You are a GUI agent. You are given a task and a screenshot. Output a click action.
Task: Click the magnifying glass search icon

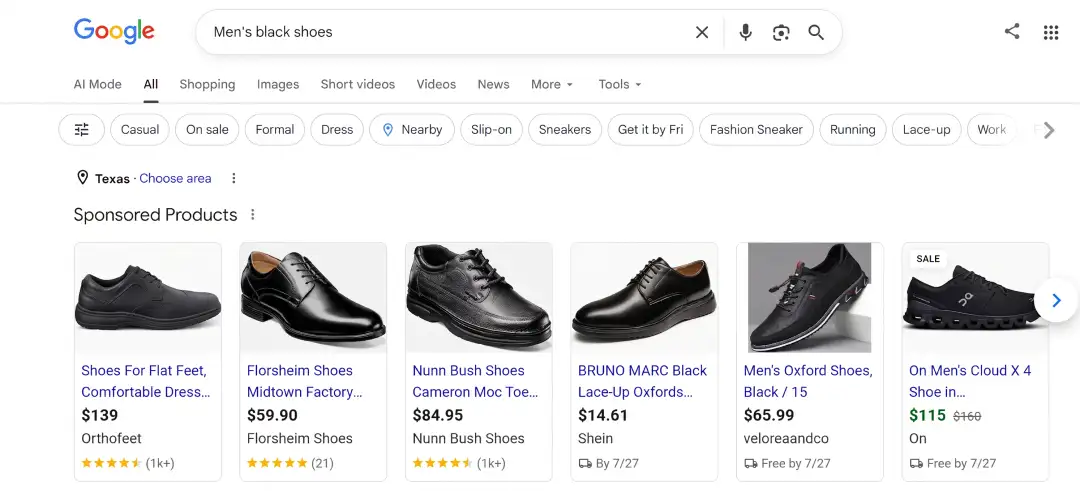pyautogui.click(x=816, y=32)
